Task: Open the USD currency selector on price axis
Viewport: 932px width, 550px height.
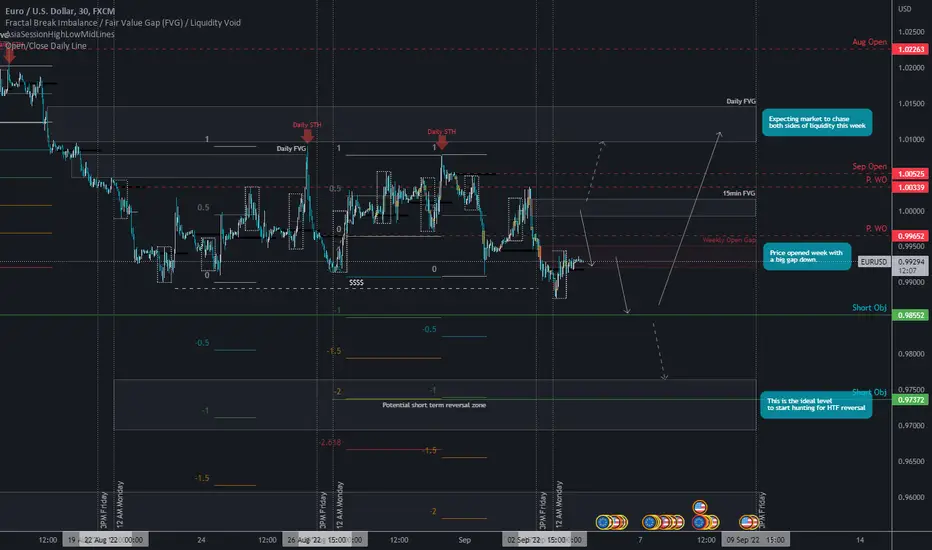Action: coord(904,9)
